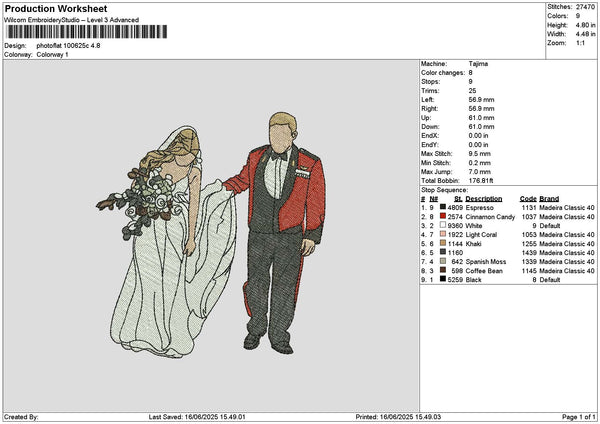The image size is (600, 424).
Task: Select design name 'photoflat 100625c 4.8'
Action: [68, 46]
